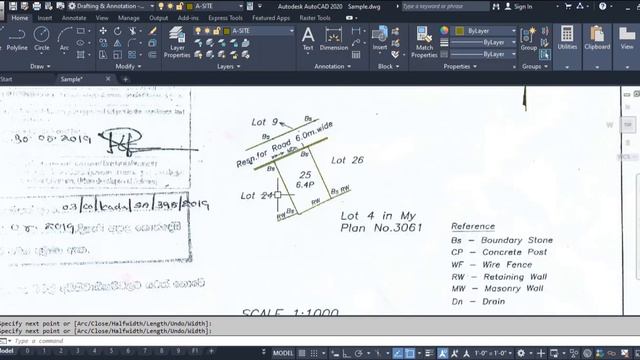The height and width of the screenshot is (360, 640).
Task: Choose the Stretch tool in Modify panel
Action: pyautogui.click(x=103, y=55)
